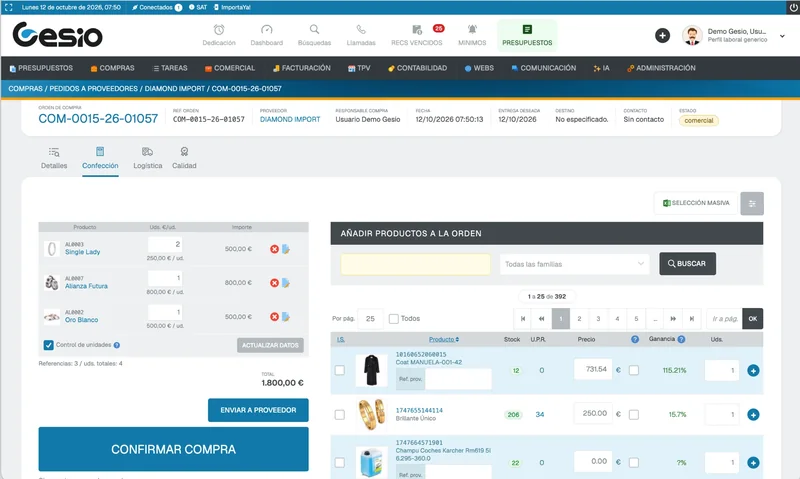The height and width of the screenshot is (479, 800).
Task: Open the COMPRAS main menu
Action: (x=113, y=68)
